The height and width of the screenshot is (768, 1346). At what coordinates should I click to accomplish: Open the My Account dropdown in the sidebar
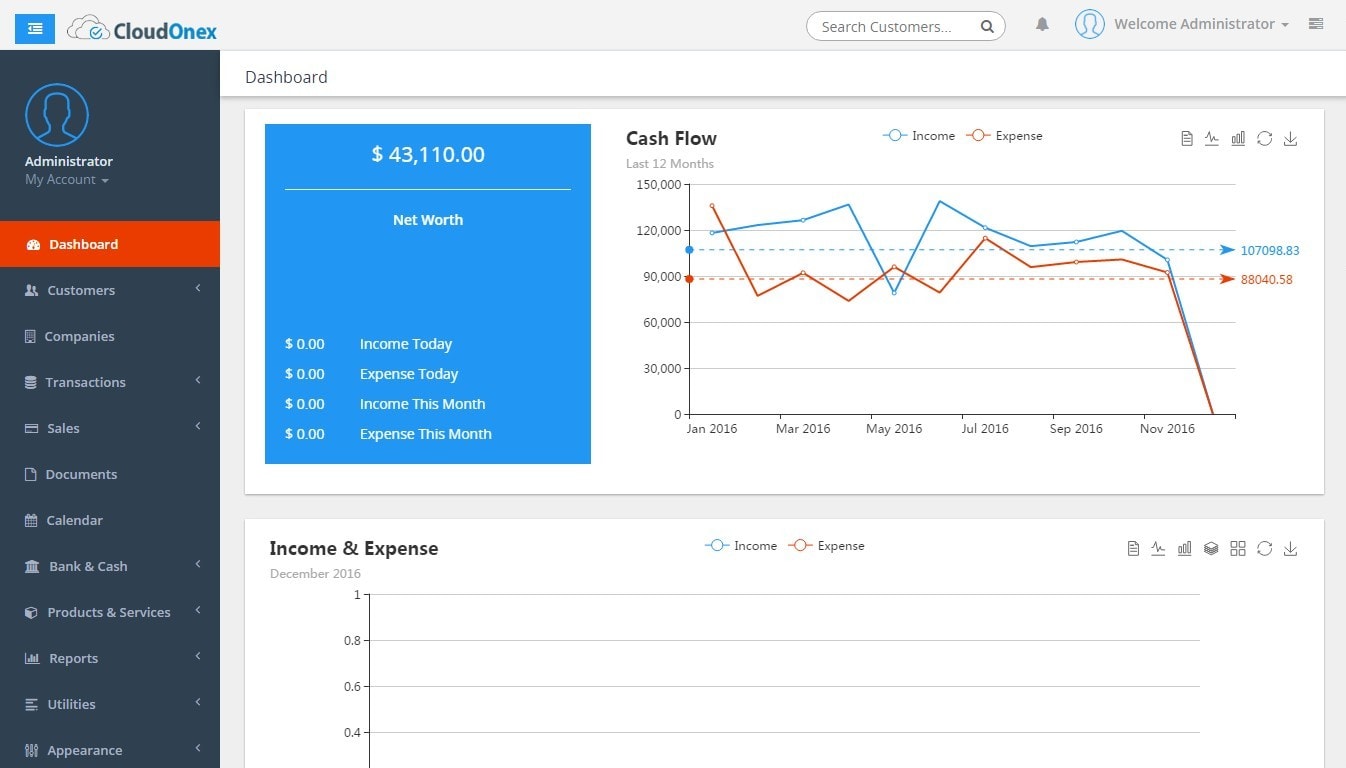(67, 180)
